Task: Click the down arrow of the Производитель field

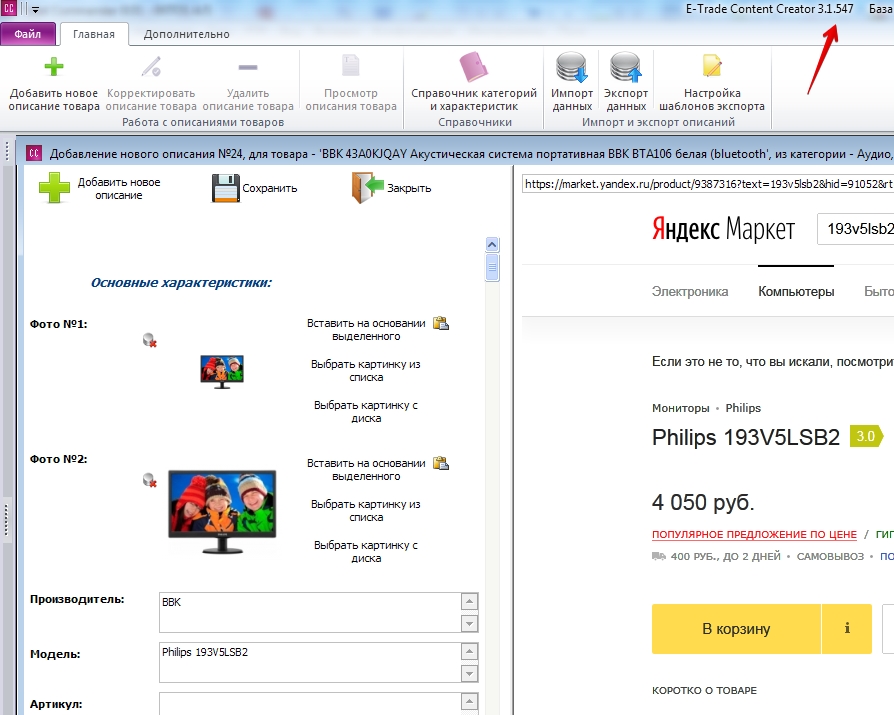Action: [469, 623]
